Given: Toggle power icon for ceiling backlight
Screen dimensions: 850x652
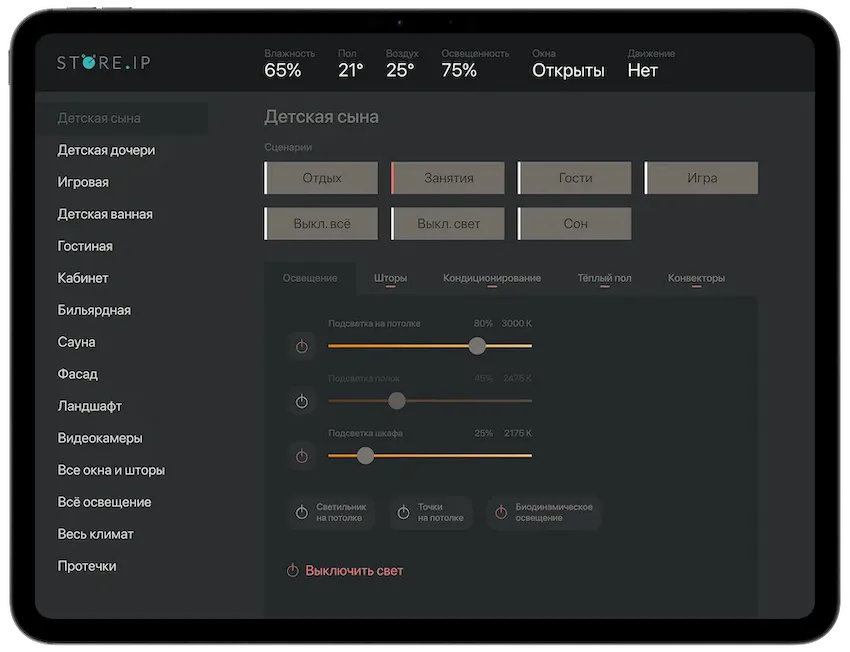Looking at the screenshot, I should [302, 347].
